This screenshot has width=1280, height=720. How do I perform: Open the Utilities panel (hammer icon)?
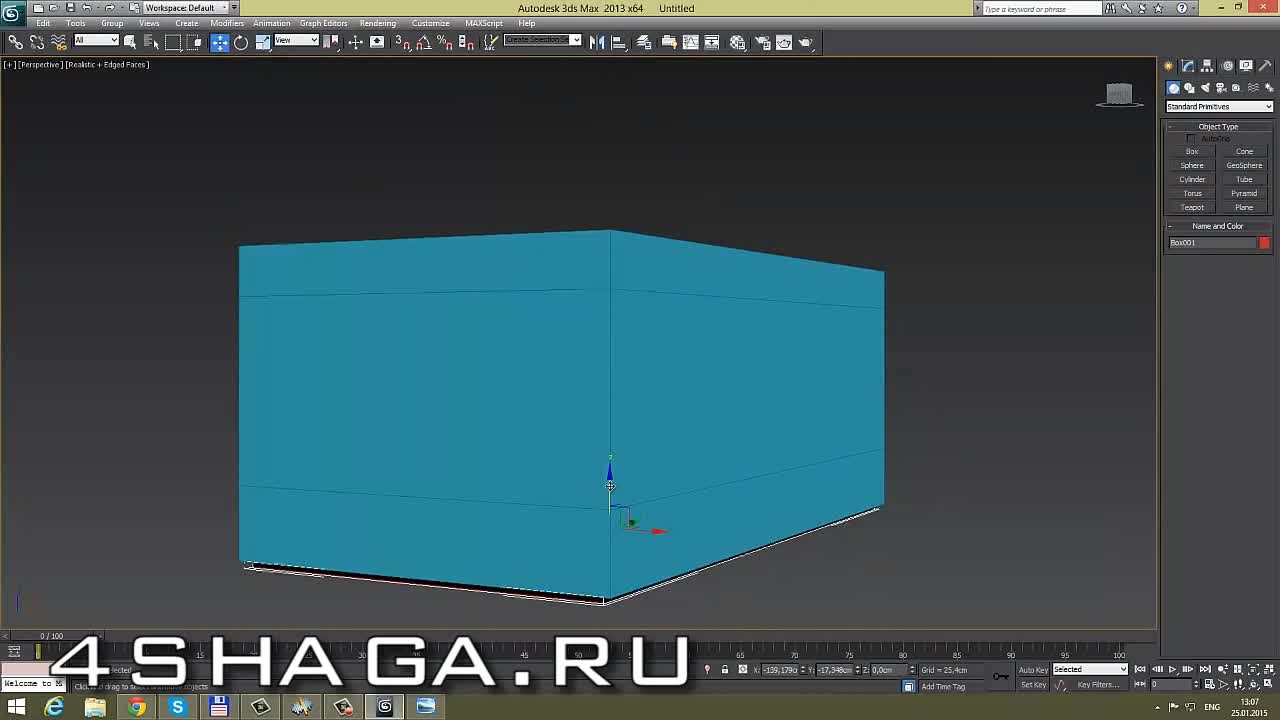1264,66
